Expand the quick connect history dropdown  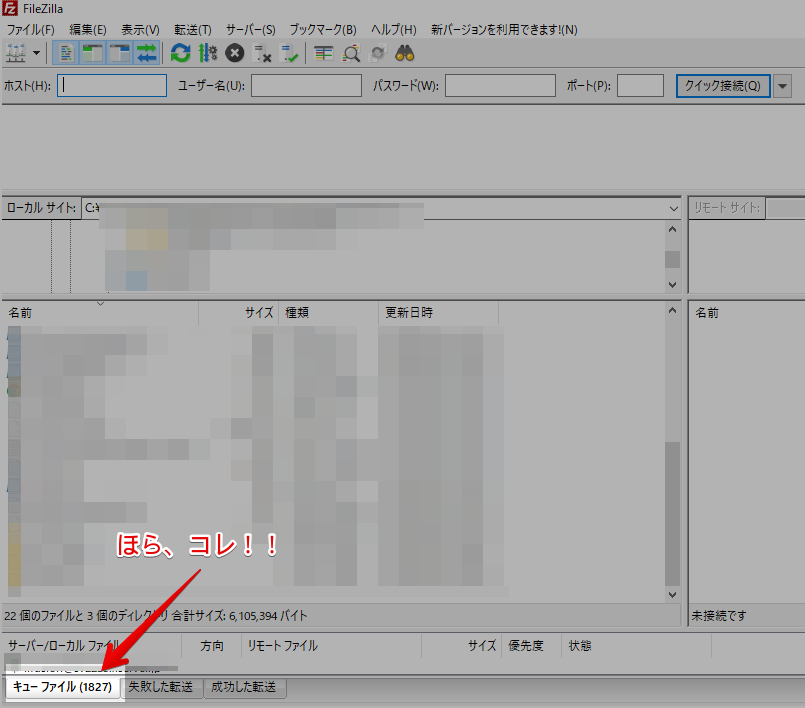pyautogui.click(x=782, y=86)
